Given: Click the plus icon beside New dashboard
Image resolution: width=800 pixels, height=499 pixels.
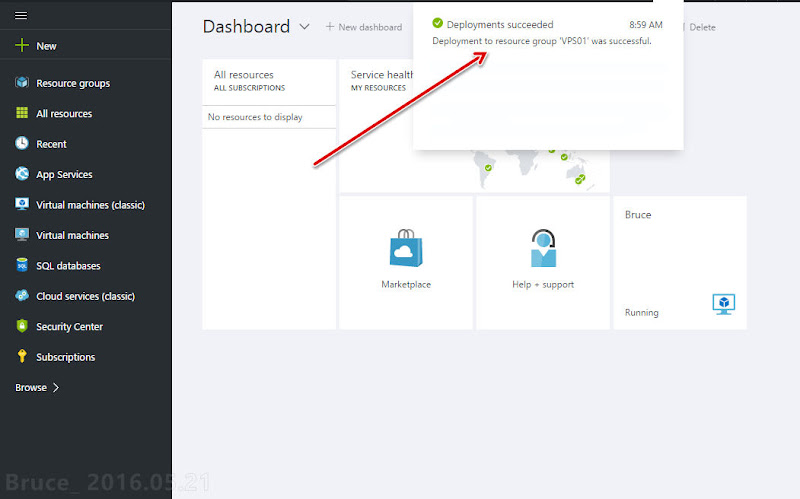Looking at the screenshot, I should (330, 26).
